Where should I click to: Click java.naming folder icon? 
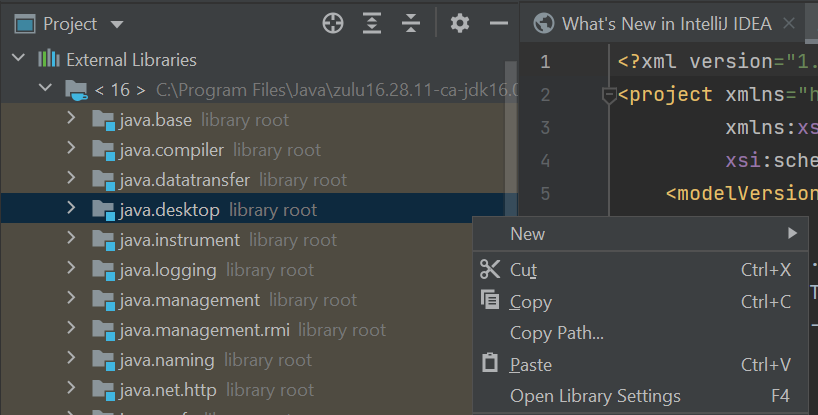(x=103, y=360)
